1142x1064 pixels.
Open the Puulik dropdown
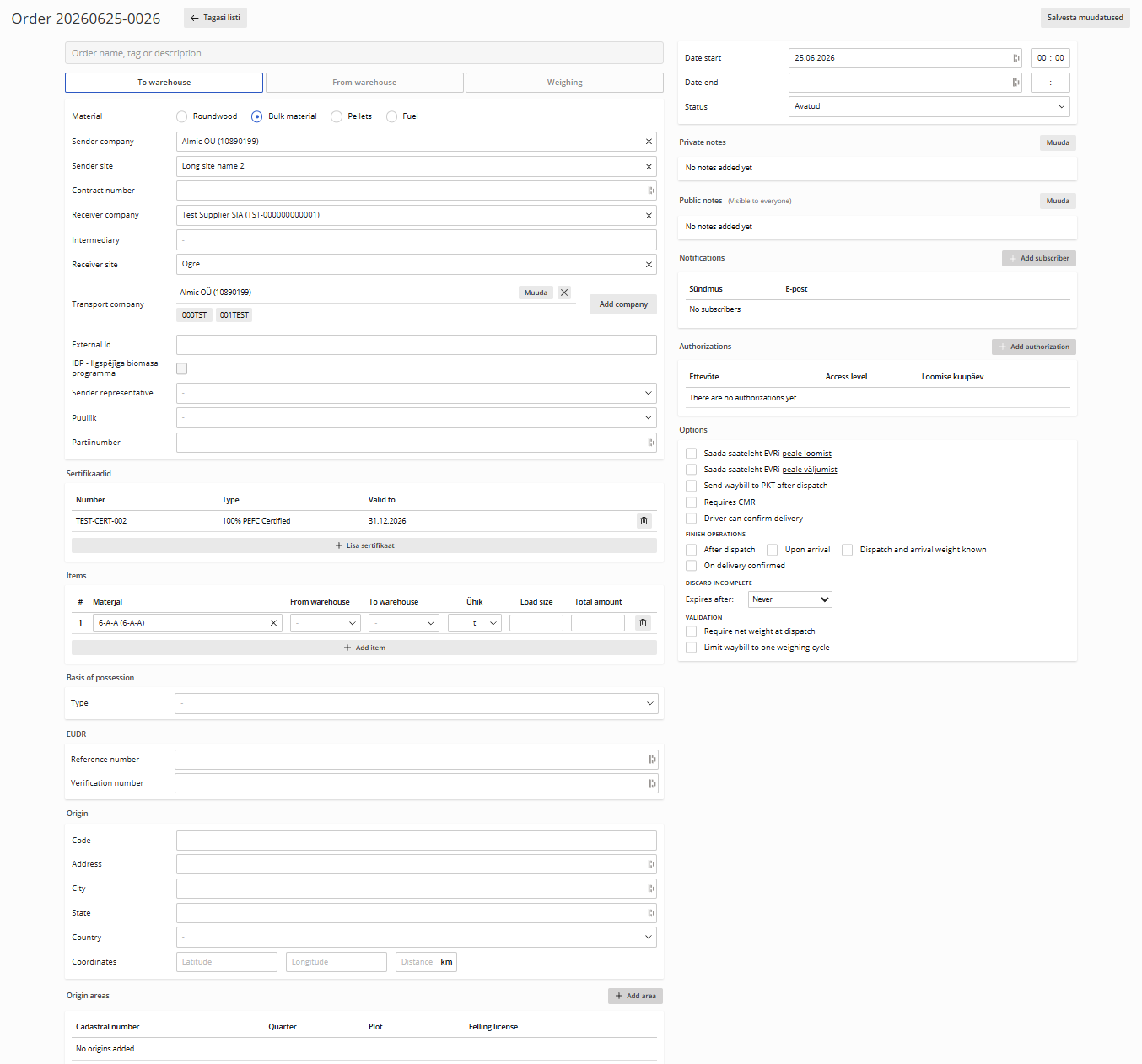[416, 418]
